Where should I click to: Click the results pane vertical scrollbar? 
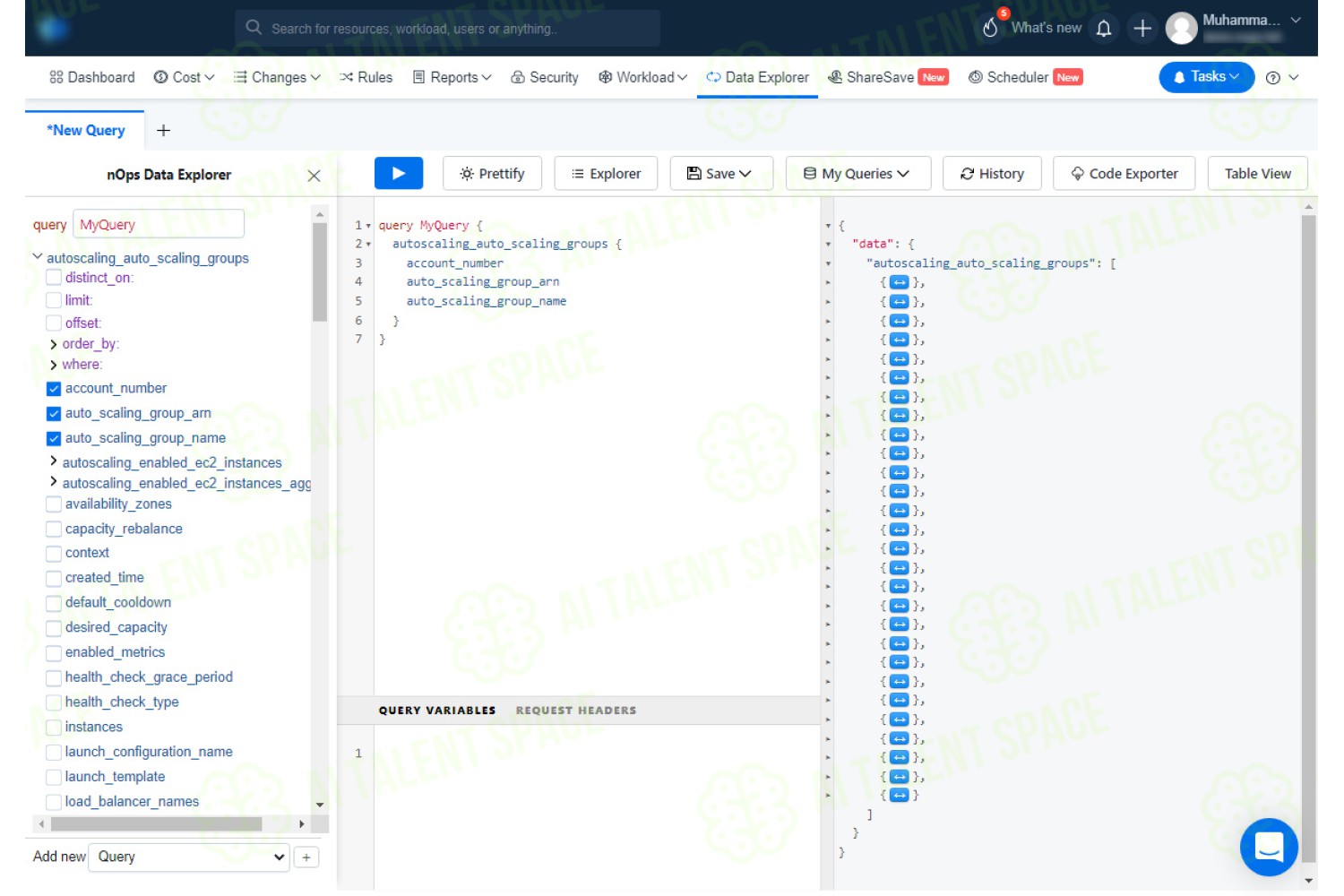[1308, 538]
